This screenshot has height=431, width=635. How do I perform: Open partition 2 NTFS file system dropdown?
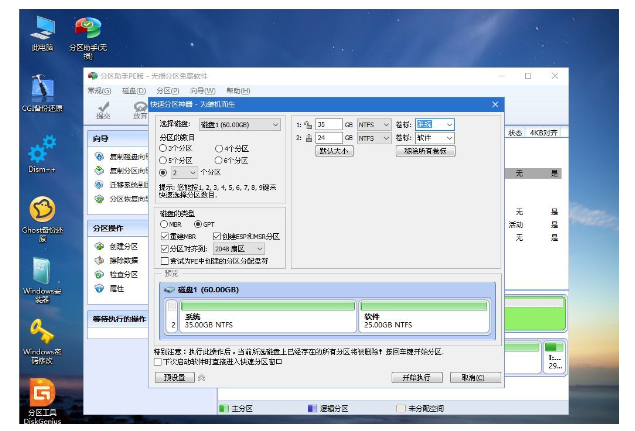pyautogui.click(x=373, y=138)
